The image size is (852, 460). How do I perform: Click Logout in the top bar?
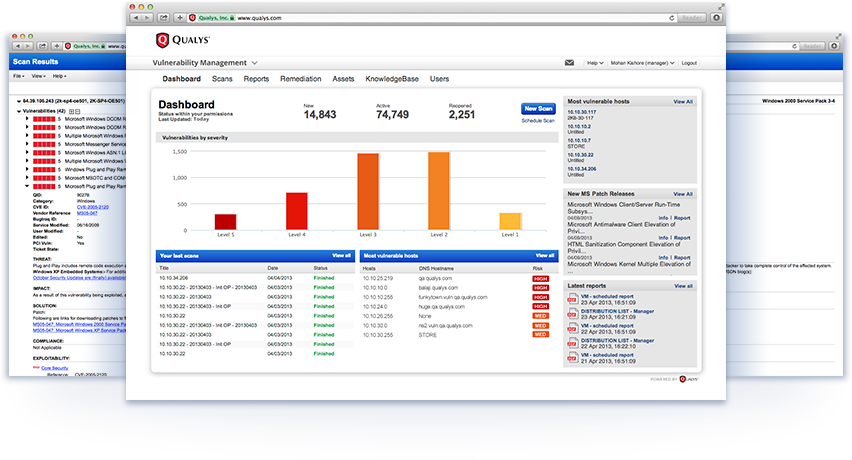pyautogui.click(x=689, y=63)
